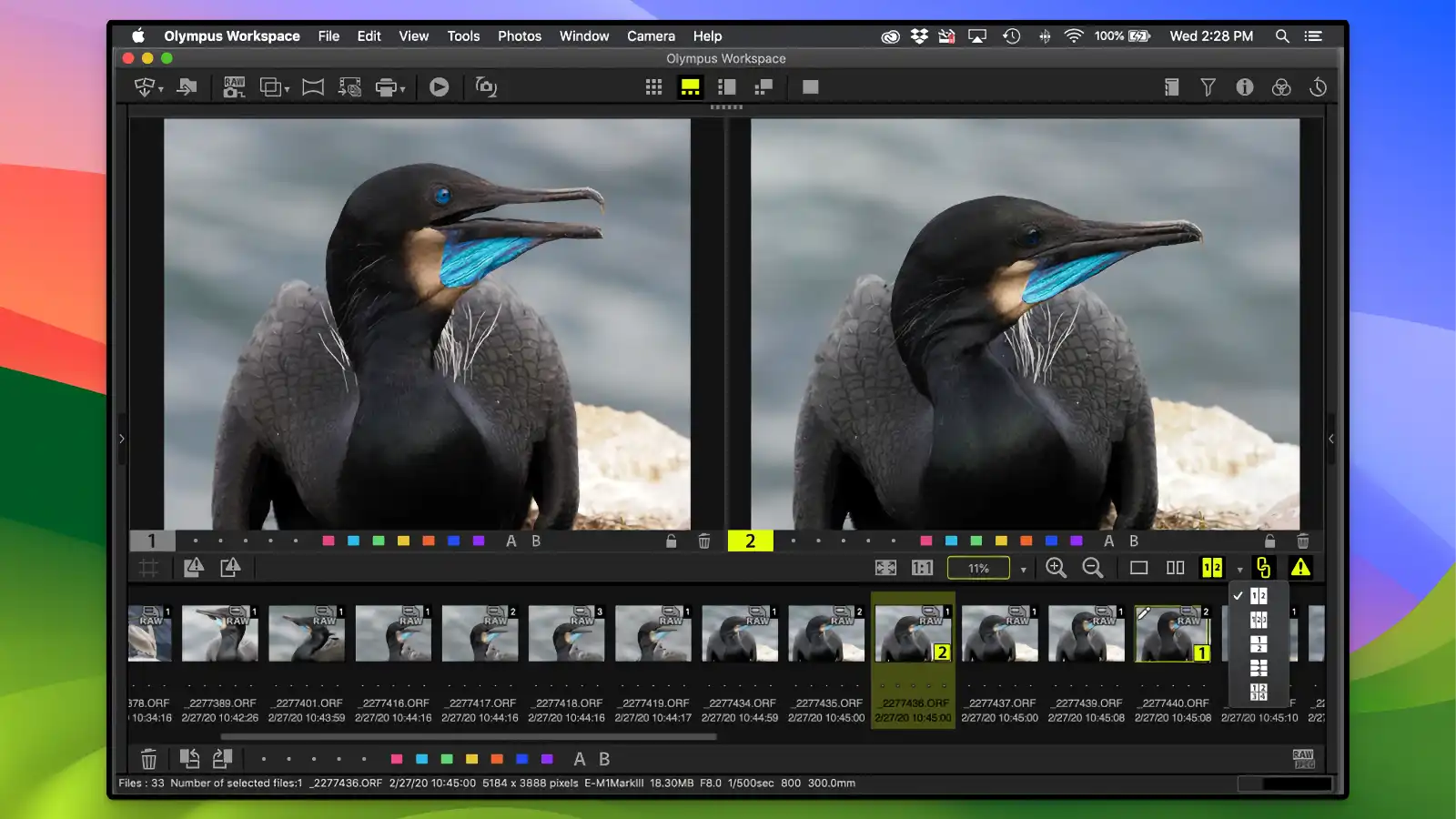Open the filter tool in the toolbar
This screenshot has width=1456, height=819.
tap(1208, 86)
